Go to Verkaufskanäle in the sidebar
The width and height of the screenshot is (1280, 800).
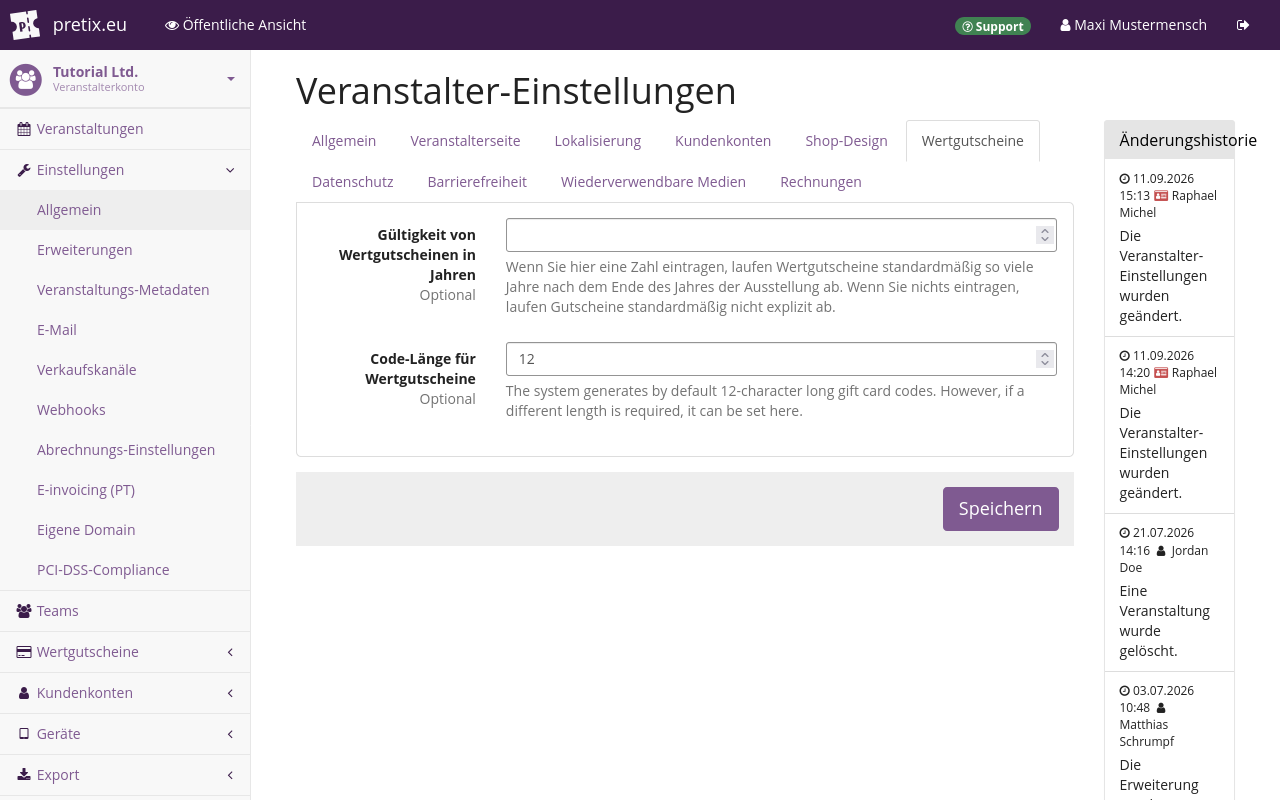(x=125, y=370)
